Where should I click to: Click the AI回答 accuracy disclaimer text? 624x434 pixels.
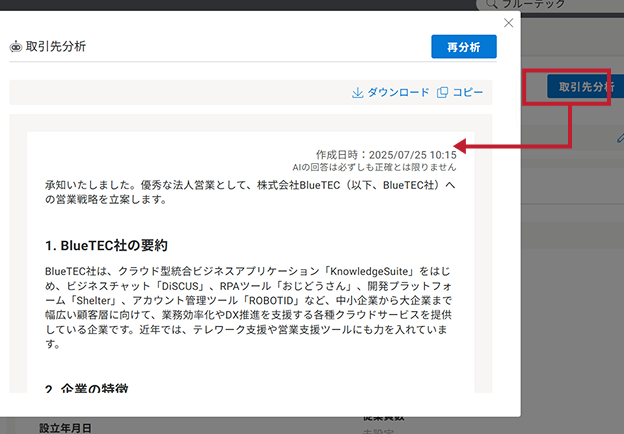click(x=374, y=168)
